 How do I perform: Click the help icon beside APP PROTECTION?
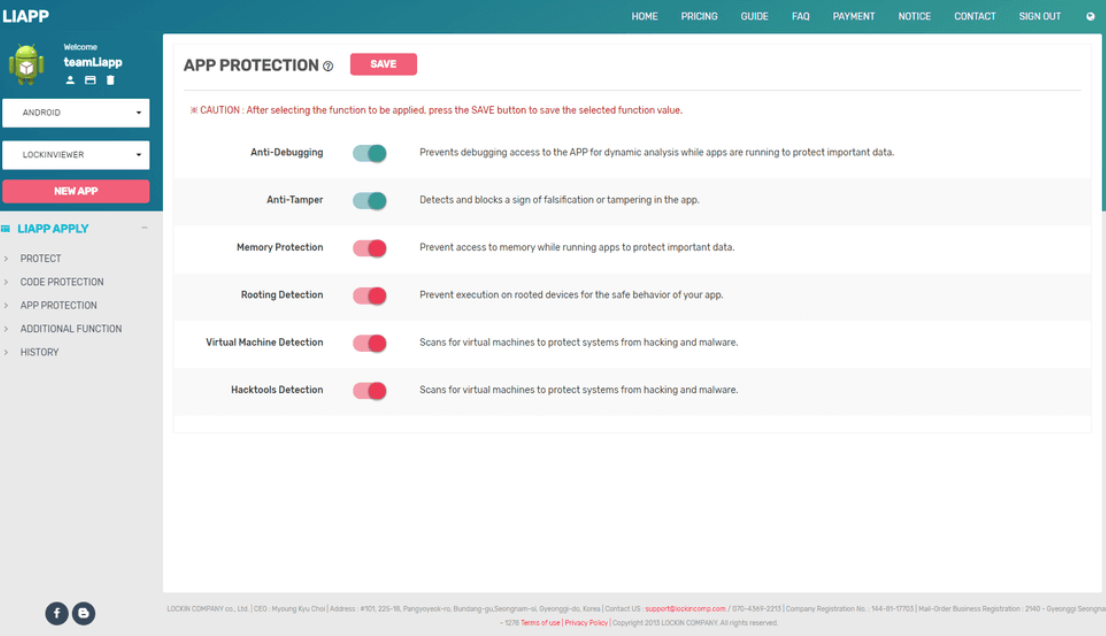pos(328,66)
